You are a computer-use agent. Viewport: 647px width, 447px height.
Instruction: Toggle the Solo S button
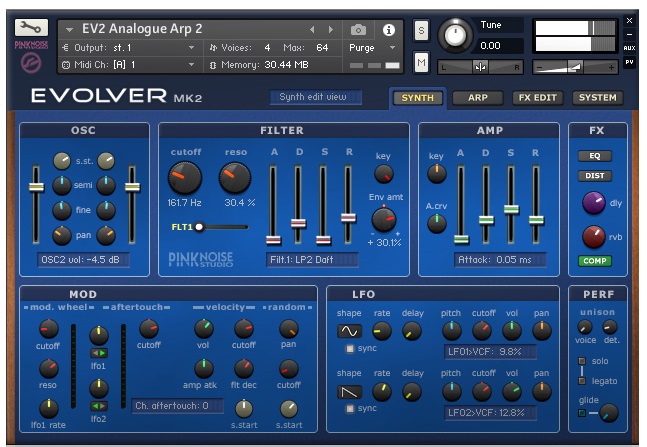click(421, 30)
